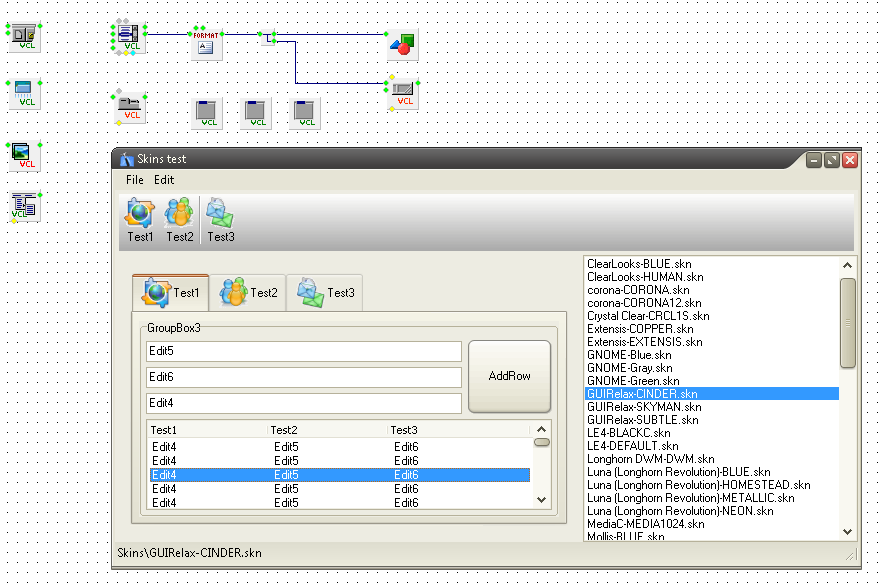Open the File menu
886x588 pixels.
pyautogui.click(x=134, y=180)
